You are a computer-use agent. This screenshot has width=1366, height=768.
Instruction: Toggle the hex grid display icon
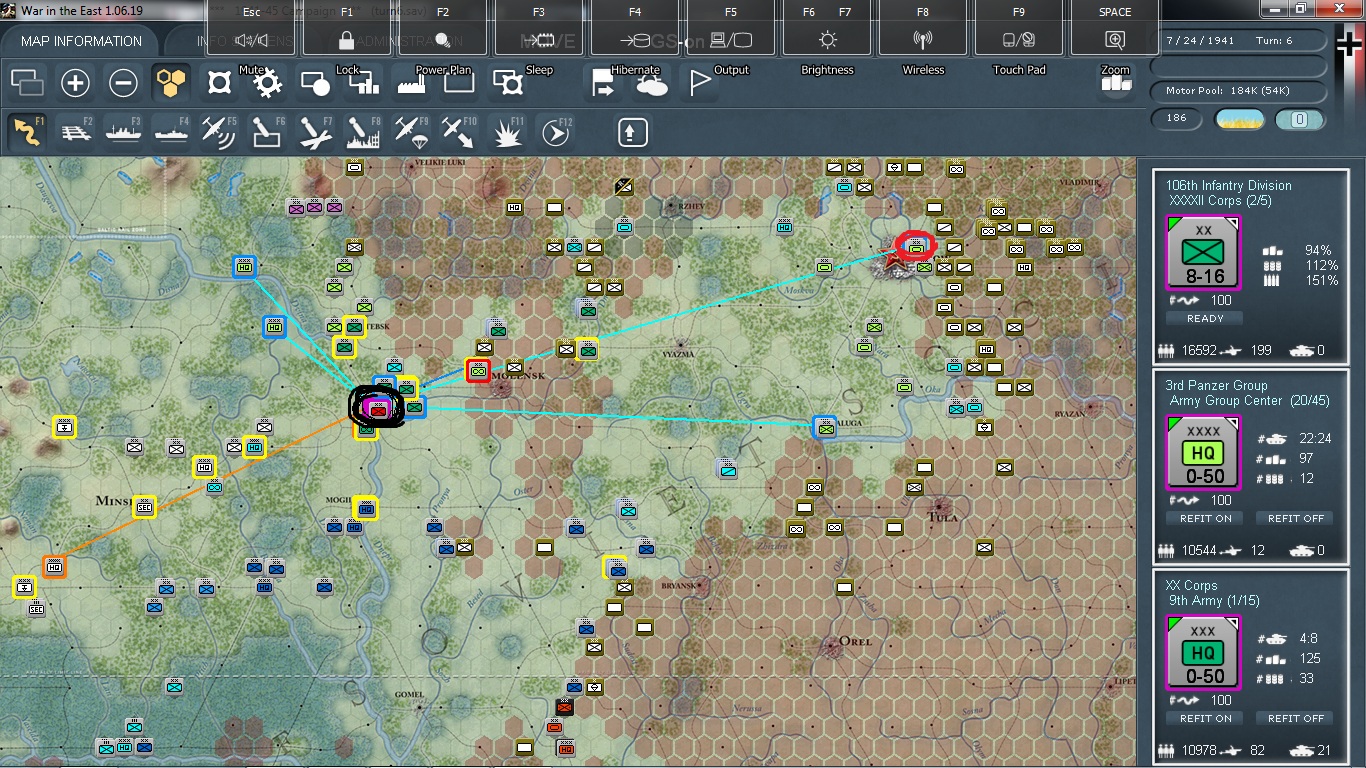click(171, 83)
